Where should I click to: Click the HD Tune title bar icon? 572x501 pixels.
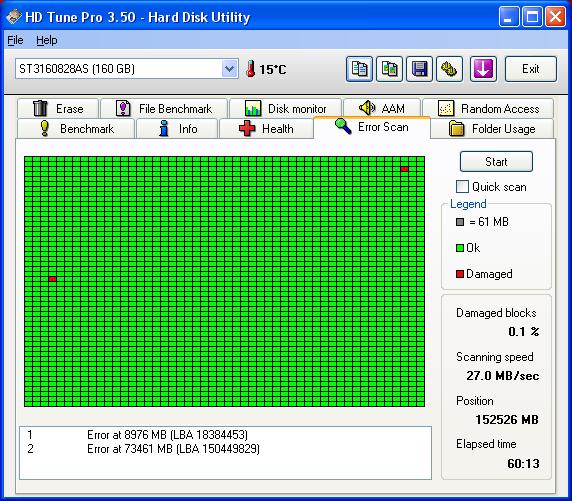pos(14,17)
